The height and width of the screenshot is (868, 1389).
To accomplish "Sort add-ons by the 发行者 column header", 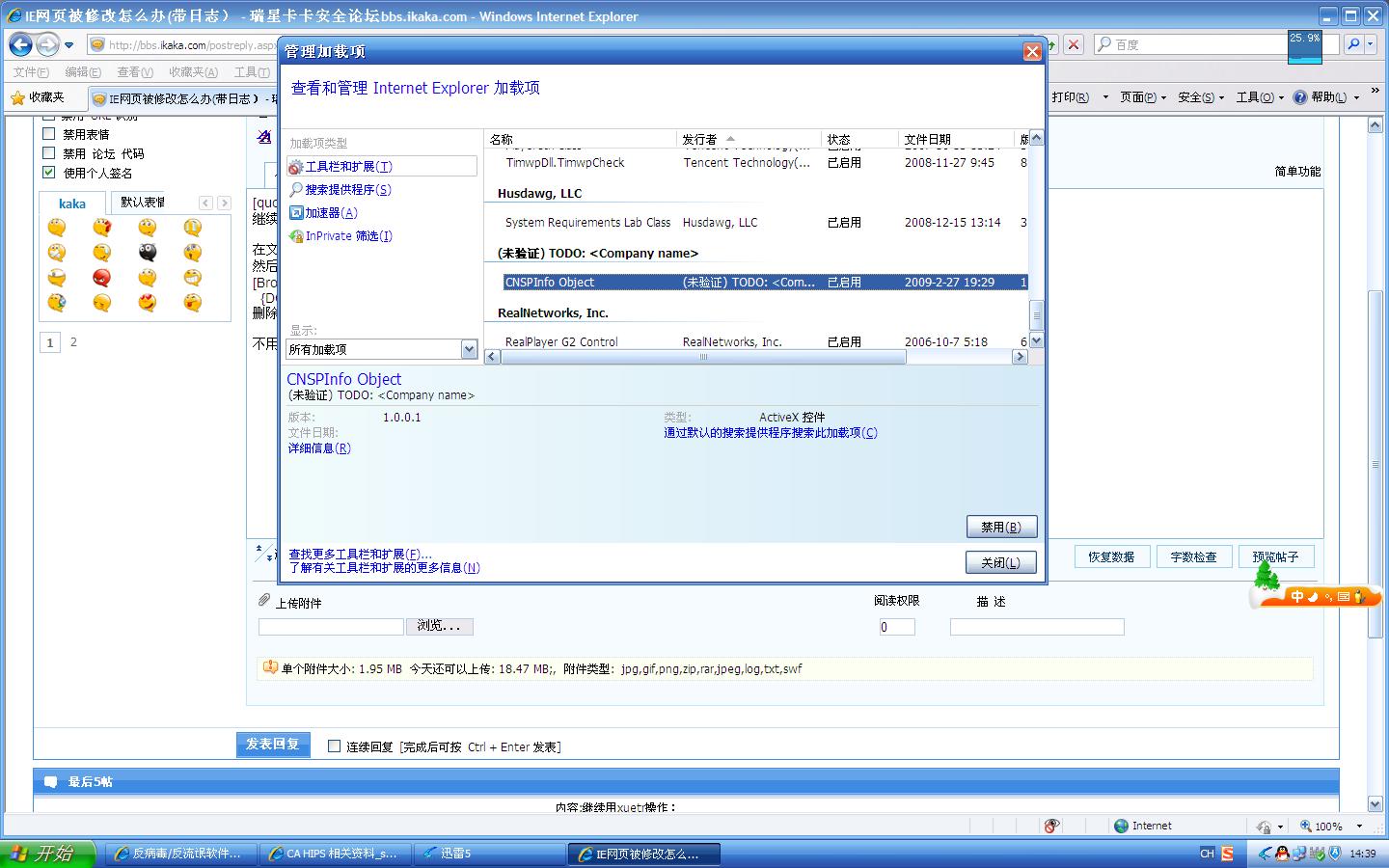I will [x=749, y=139].
